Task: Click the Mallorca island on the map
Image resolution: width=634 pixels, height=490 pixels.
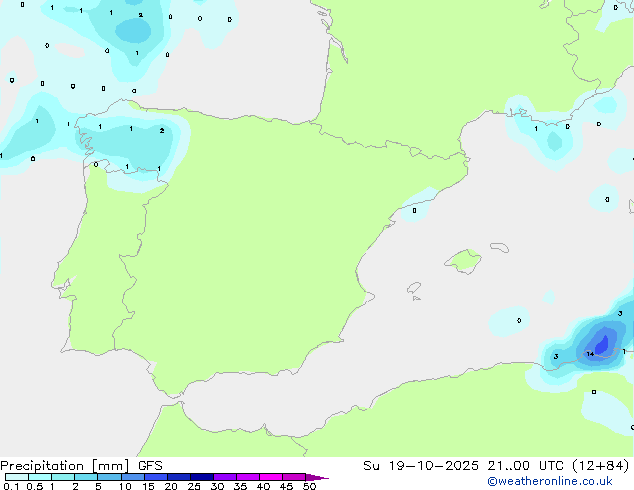Action: (x=463, y=261)
